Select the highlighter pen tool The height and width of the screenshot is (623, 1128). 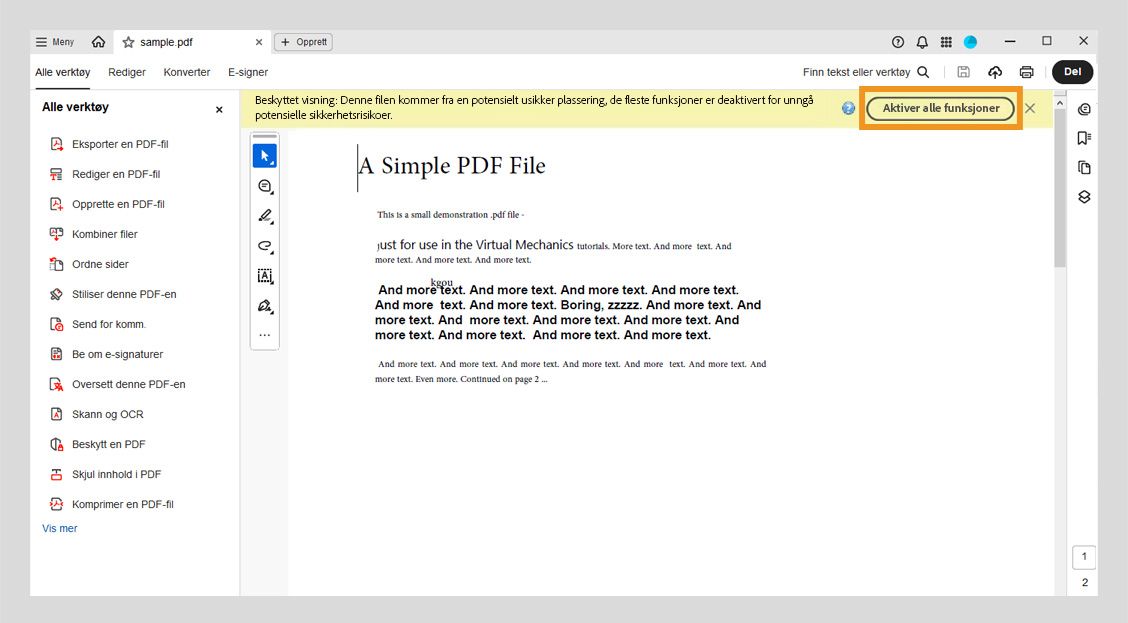tap(265, 216)
